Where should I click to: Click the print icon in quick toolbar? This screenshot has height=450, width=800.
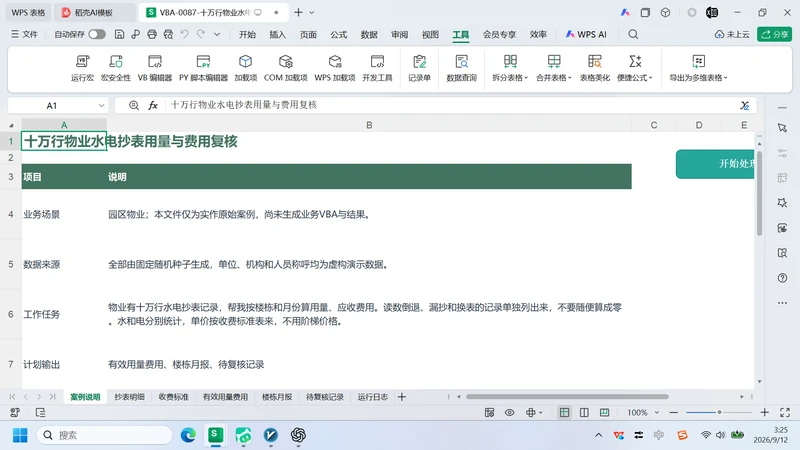click(152, 34)
